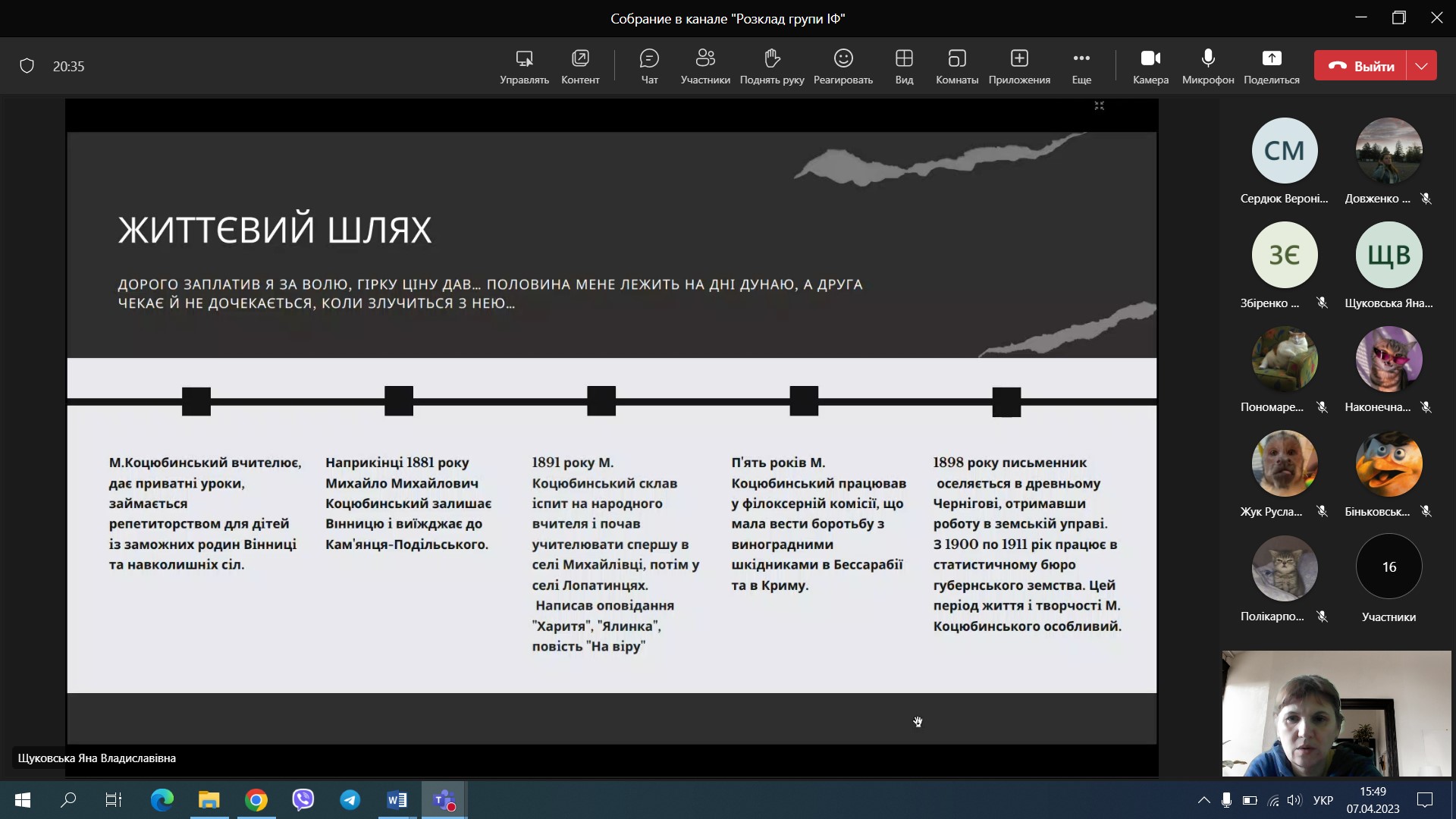The image size is (1456, 819).
Task: Open the system volume control
Action: (x=1294, y=800)
